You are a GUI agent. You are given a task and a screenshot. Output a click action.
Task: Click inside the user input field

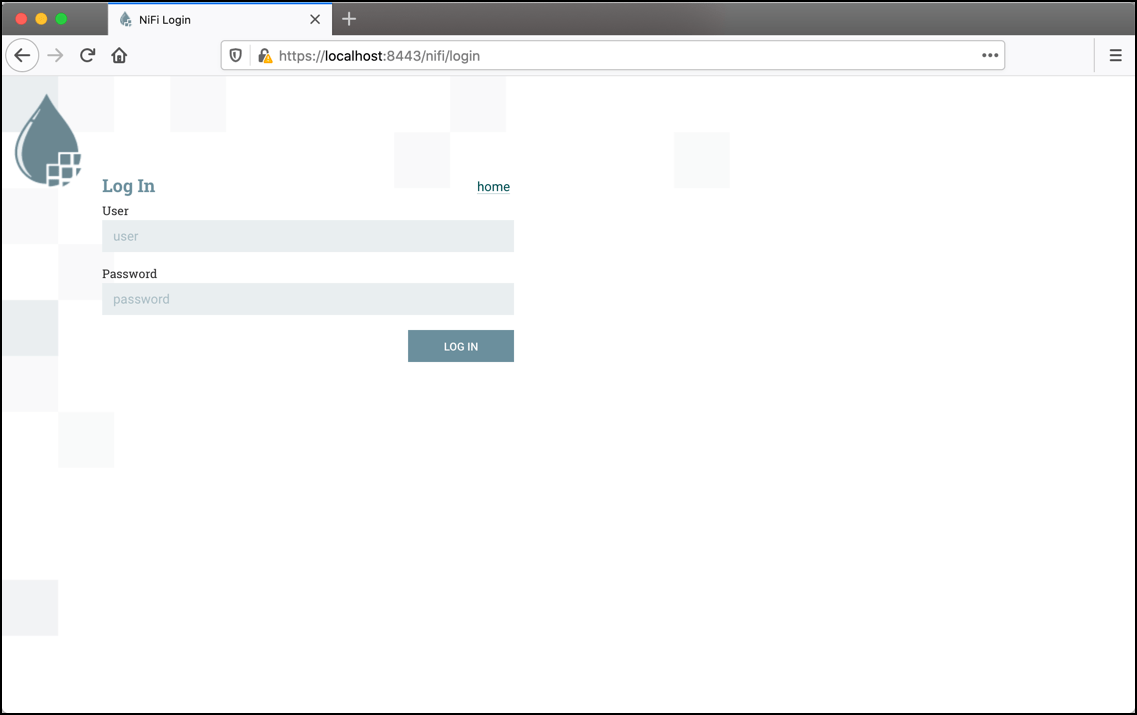click(307, 236)
